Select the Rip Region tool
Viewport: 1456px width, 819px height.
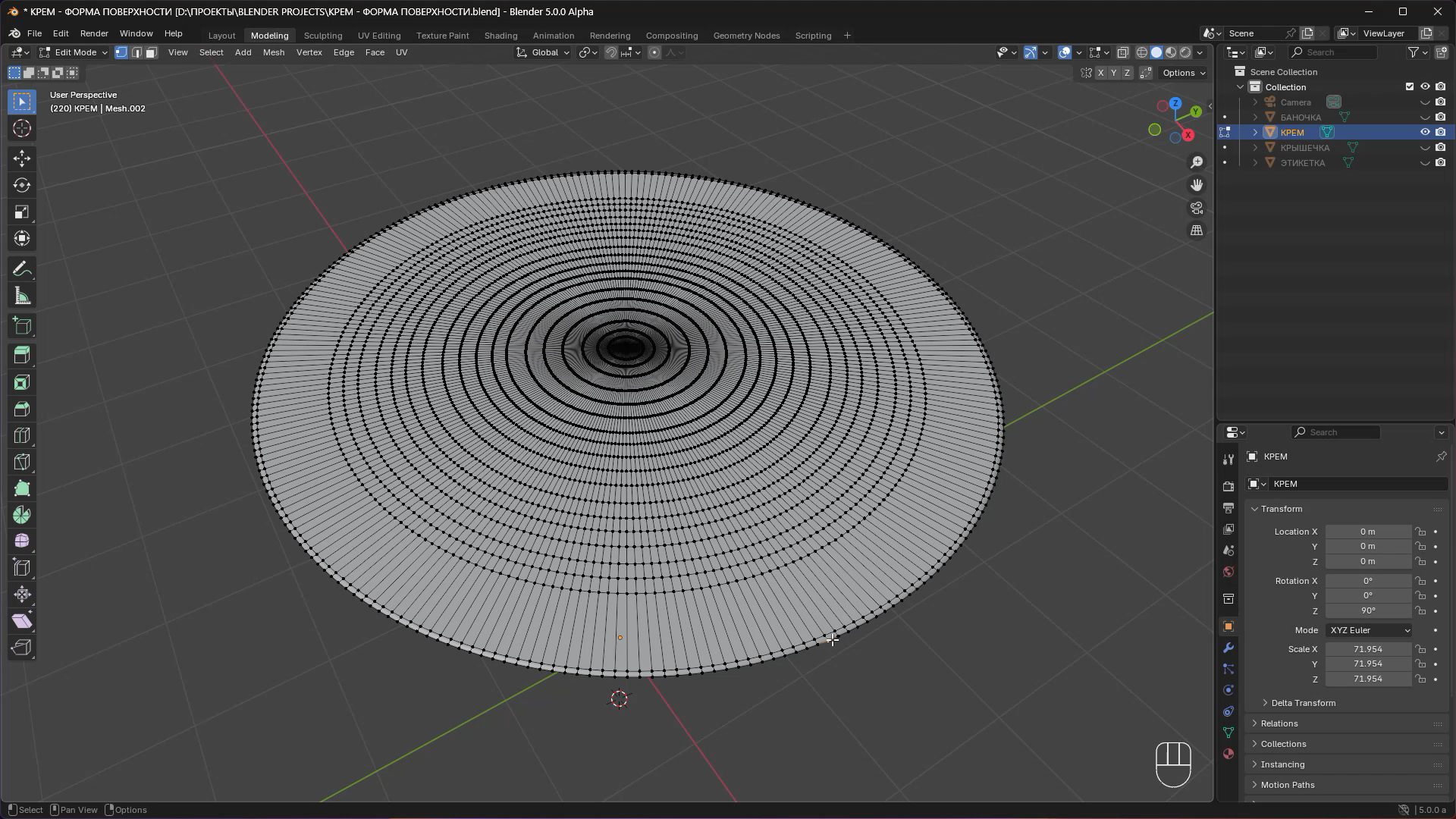click(x=22, y=648)
